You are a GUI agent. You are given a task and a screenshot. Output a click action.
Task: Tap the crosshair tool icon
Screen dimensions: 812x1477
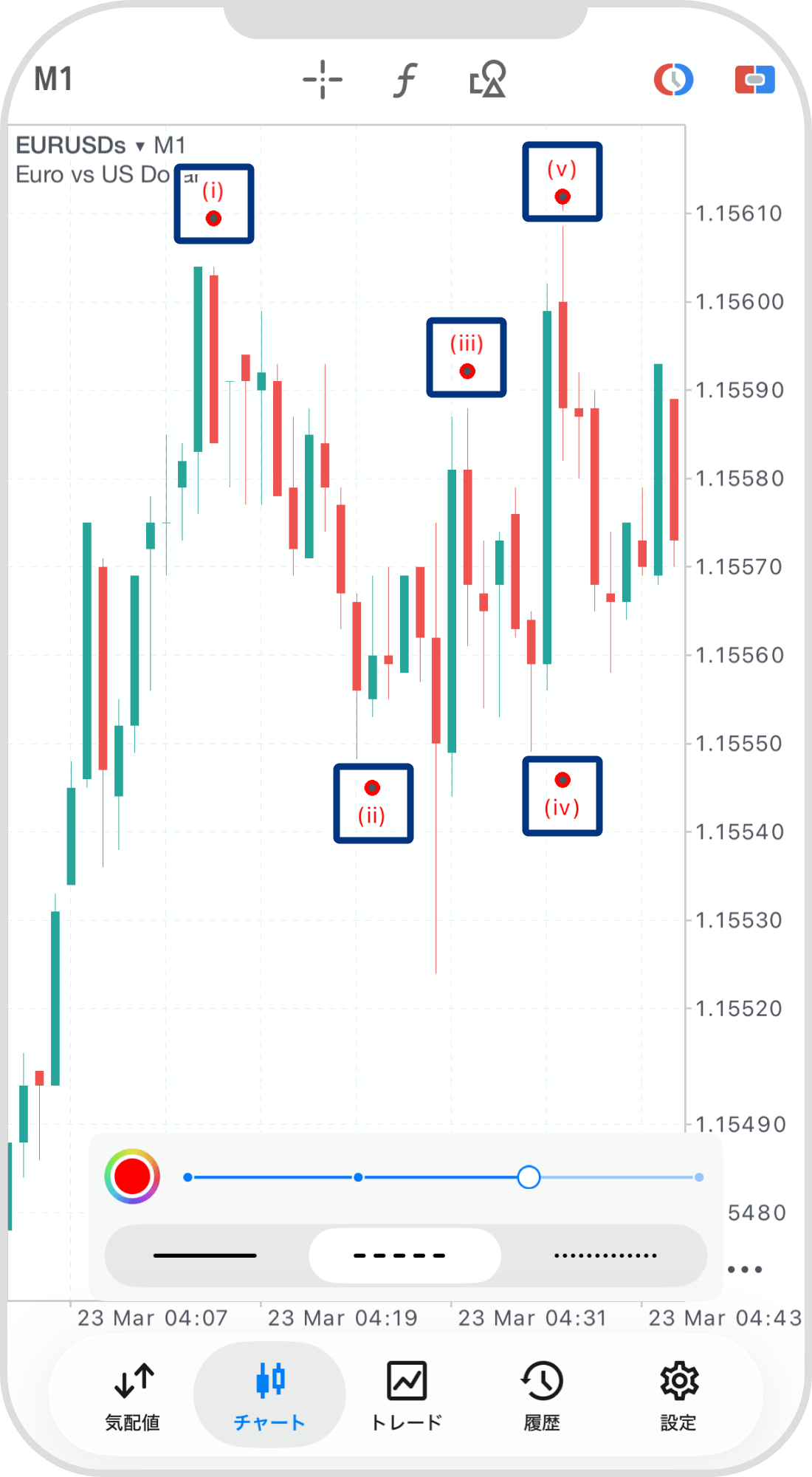coord(323,80)
